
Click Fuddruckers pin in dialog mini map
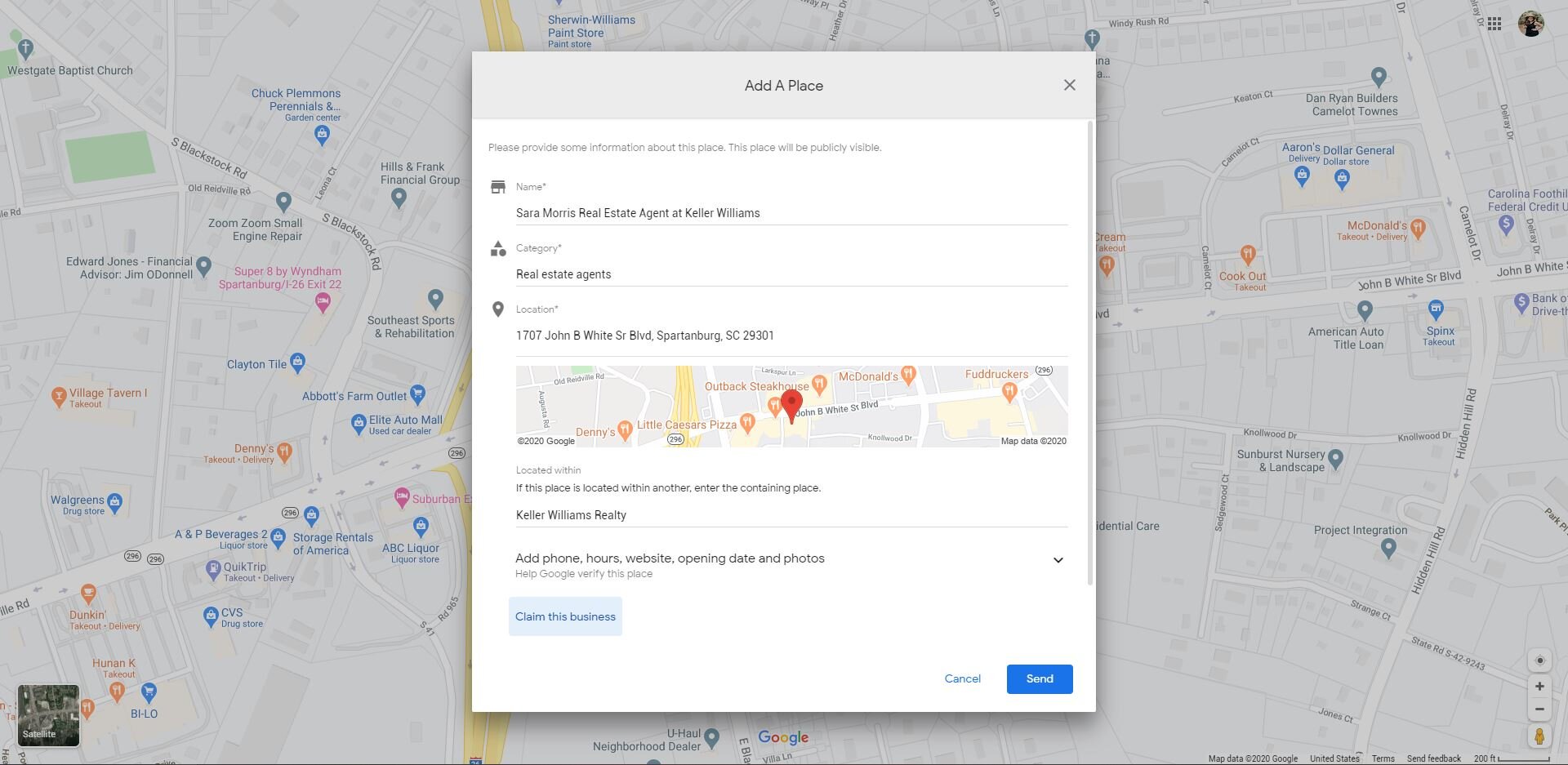point(1009,393)
